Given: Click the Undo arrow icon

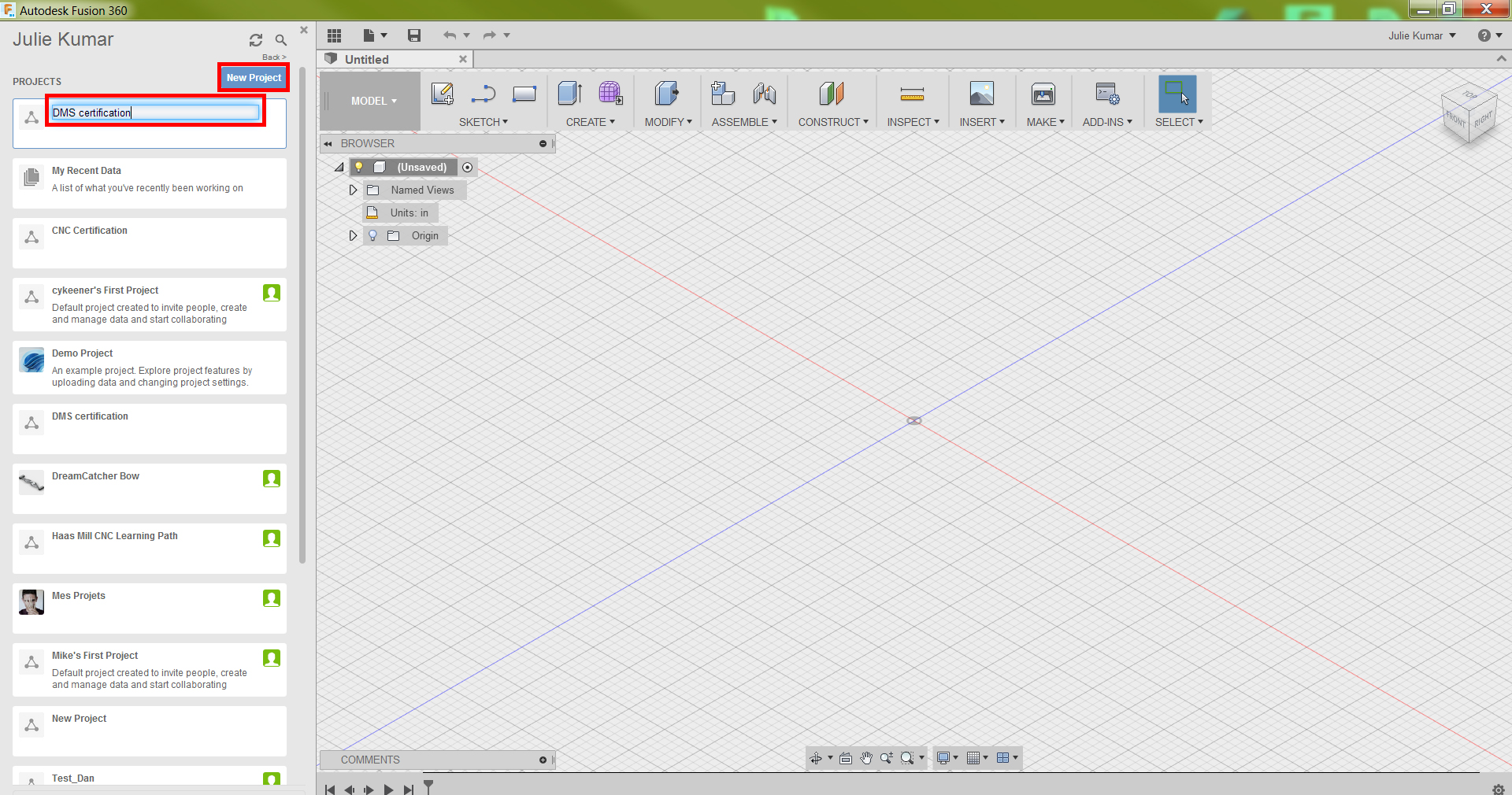Looking at the screenshot, I should [450, 35].
